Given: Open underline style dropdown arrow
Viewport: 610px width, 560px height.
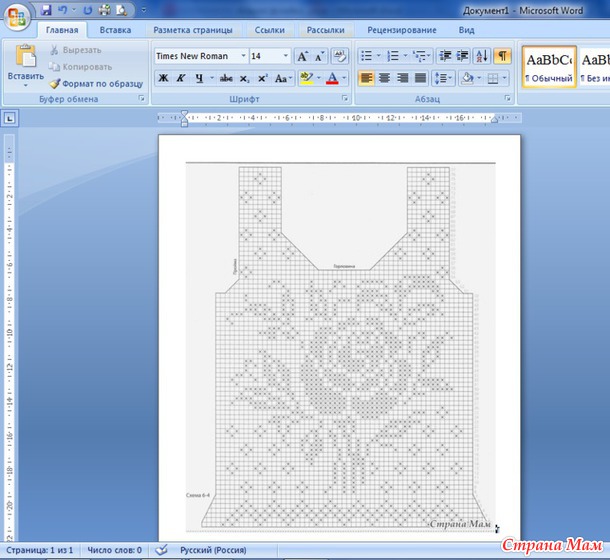Looking at the screenshot, I should [212, 78].
